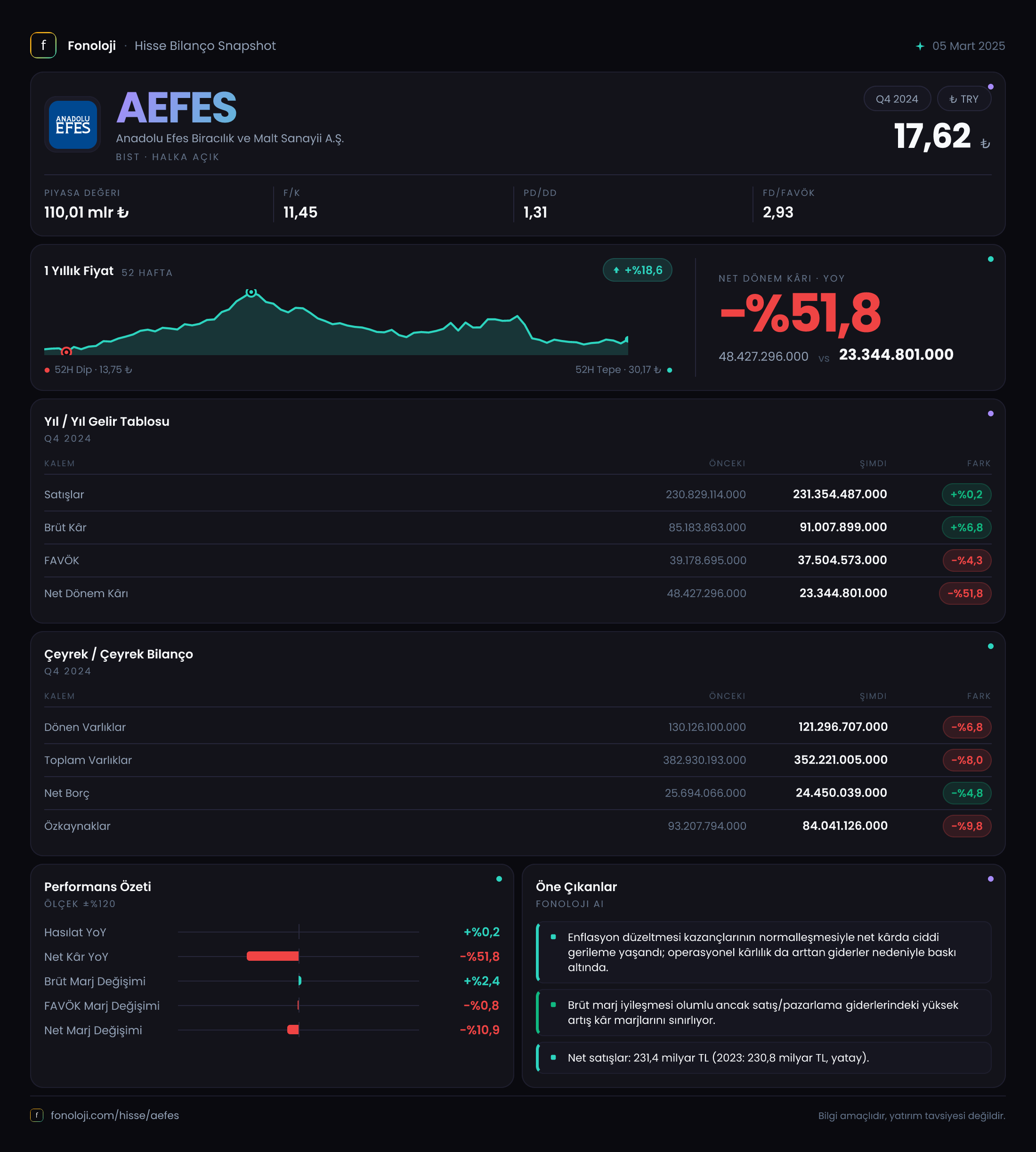Click the red 52-week low chart marker

click(x=66, y=352)
